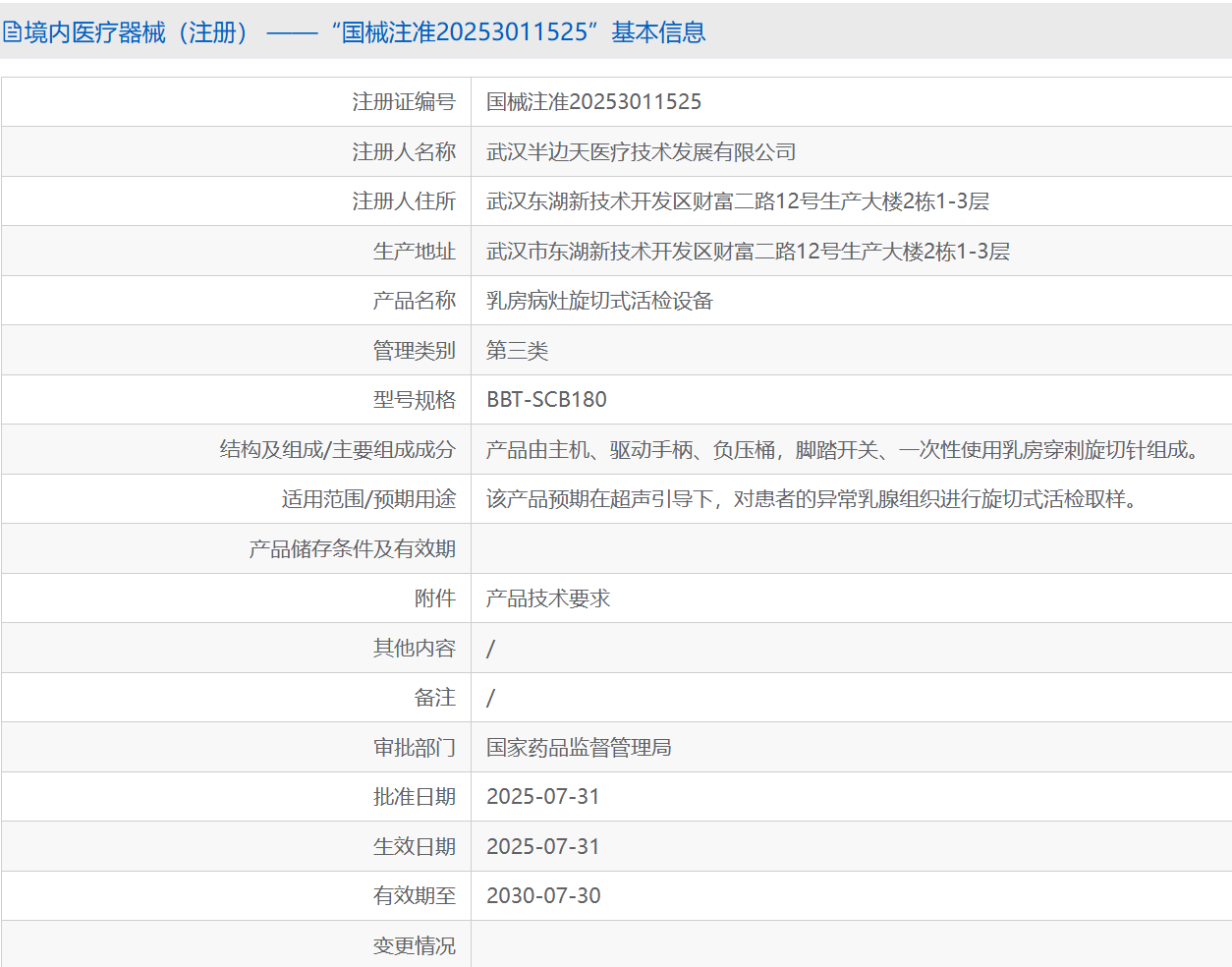Viewport: 1232px width, 967px height.
Task: Click the 附件 row label
Action: coord(434,598)
